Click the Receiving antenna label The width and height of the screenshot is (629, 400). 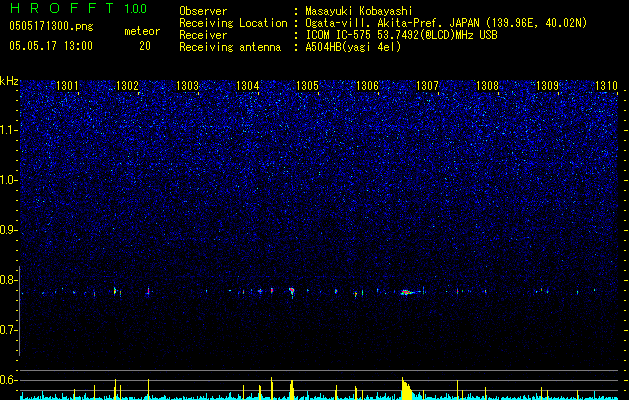click(x=230, y=47)
